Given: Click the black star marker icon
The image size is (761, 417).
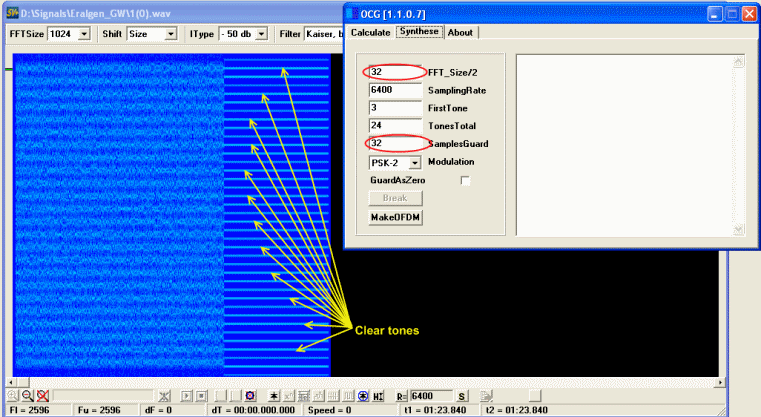Looking at the screenshot, I should pos(273,395).
